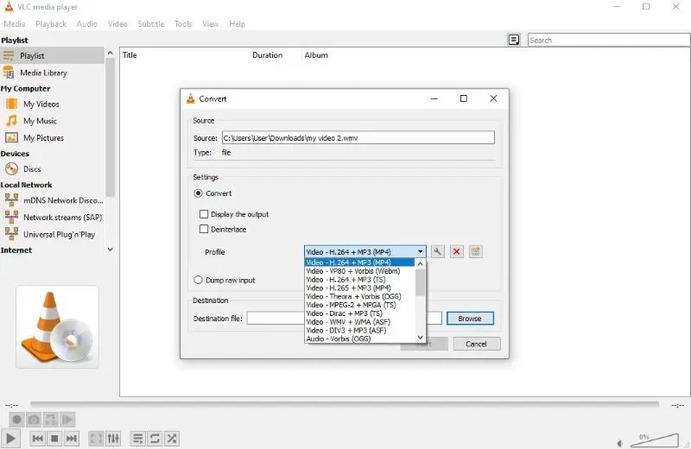The image size is (691, 449).
Task: Choose Video - H.264 + MP3 (MP4) highlighted option
Action: click(359, 263)
